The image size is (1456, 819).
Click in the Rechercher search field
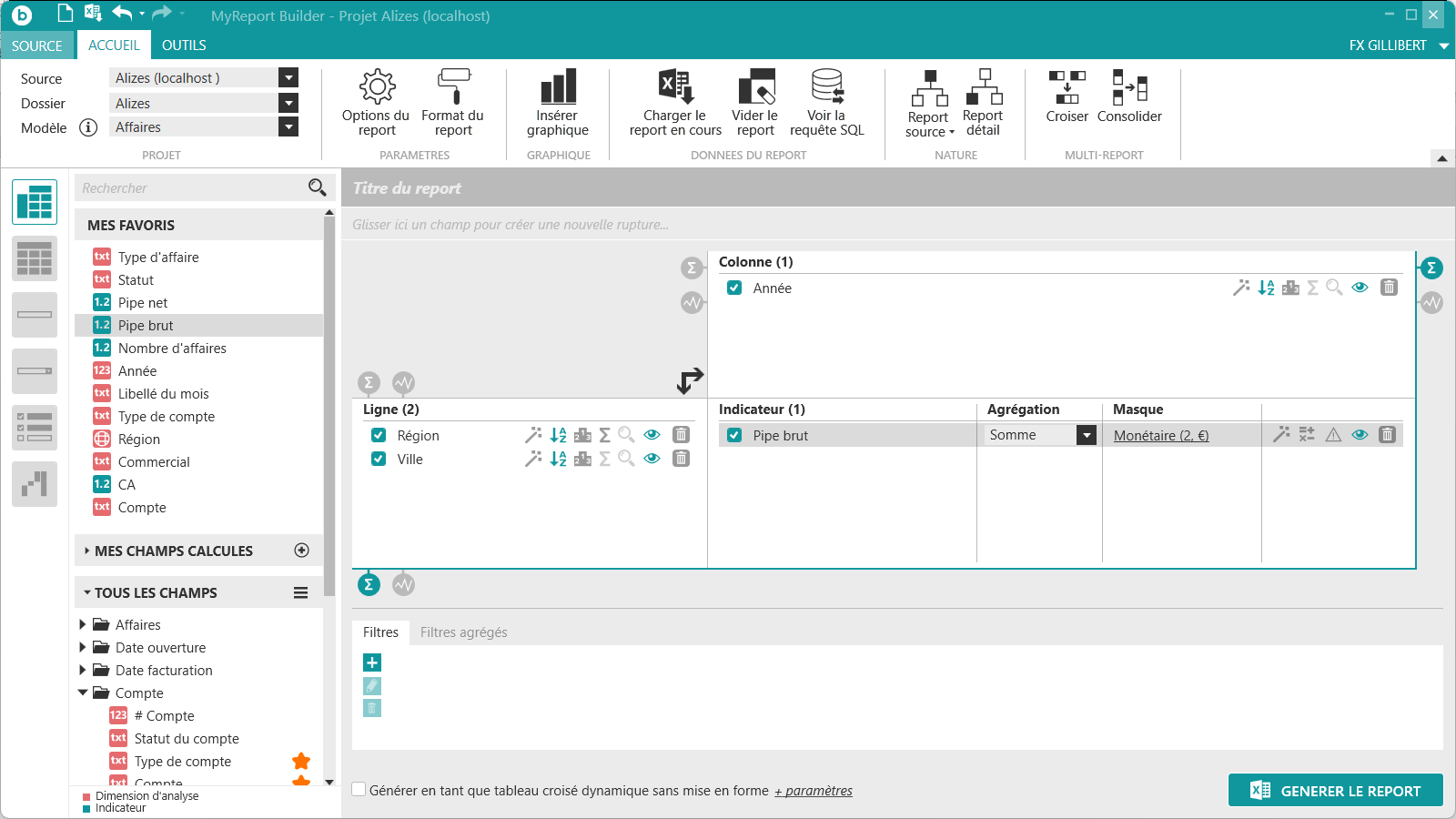[191, 188]
